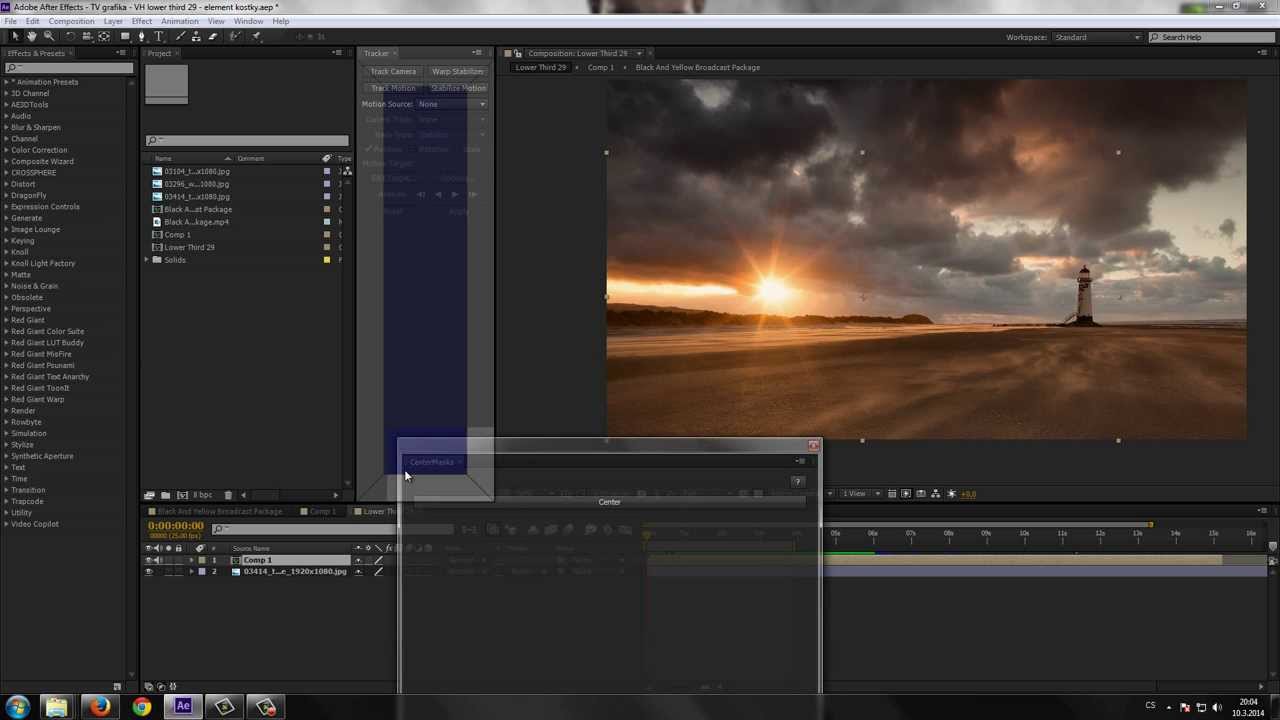Open the Effect menu
The image size is (1280, 720).
(x=141, y=21)
